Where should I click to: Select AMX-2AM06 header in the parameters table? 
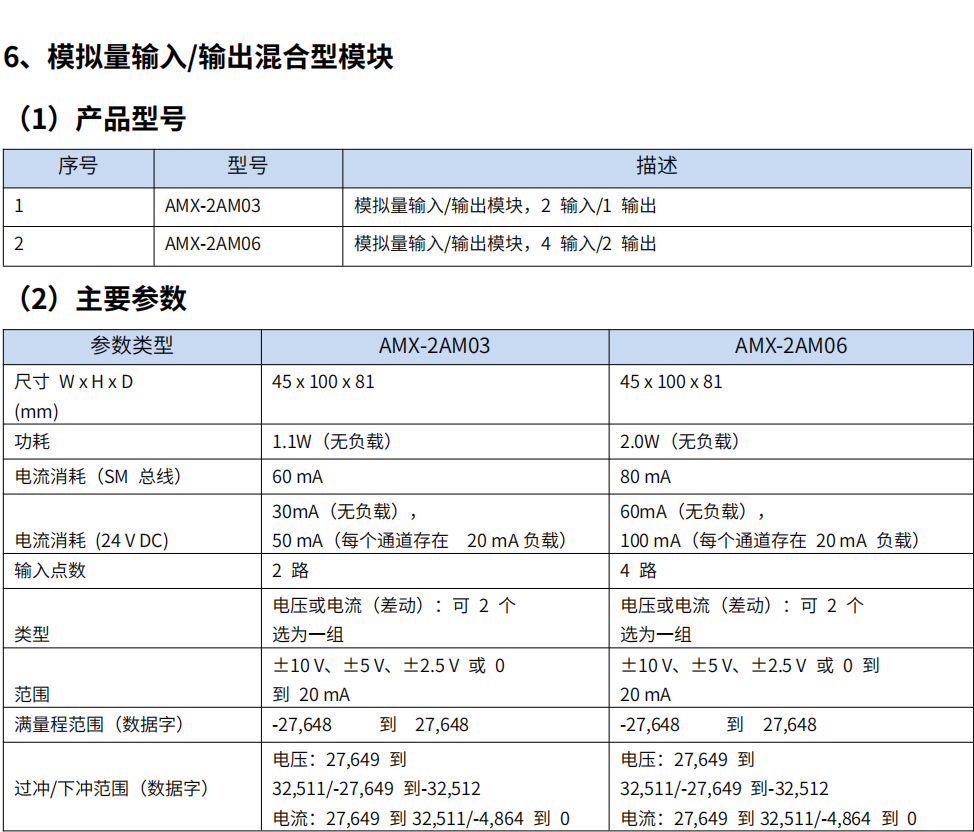pyautogui.click(x=790, y=346)
